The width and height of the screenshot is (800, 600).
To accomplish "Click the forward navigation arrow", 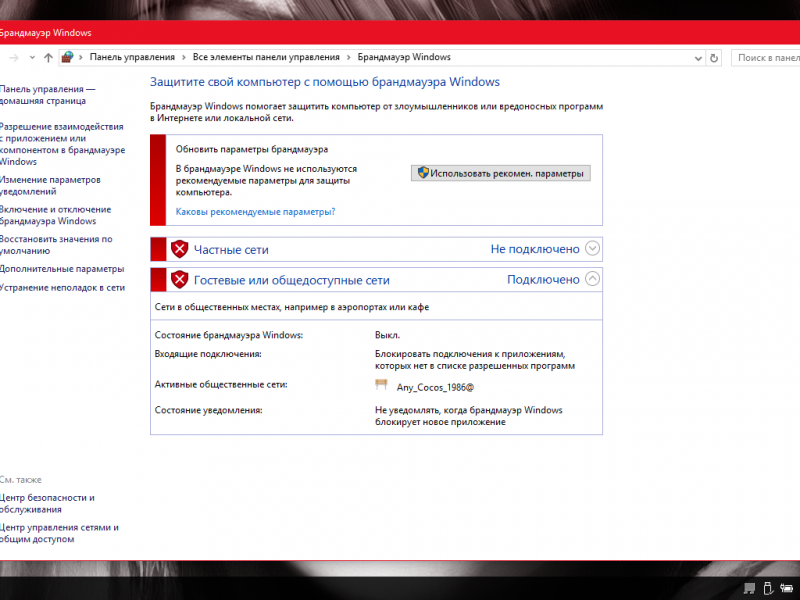I will click(14, 58).
